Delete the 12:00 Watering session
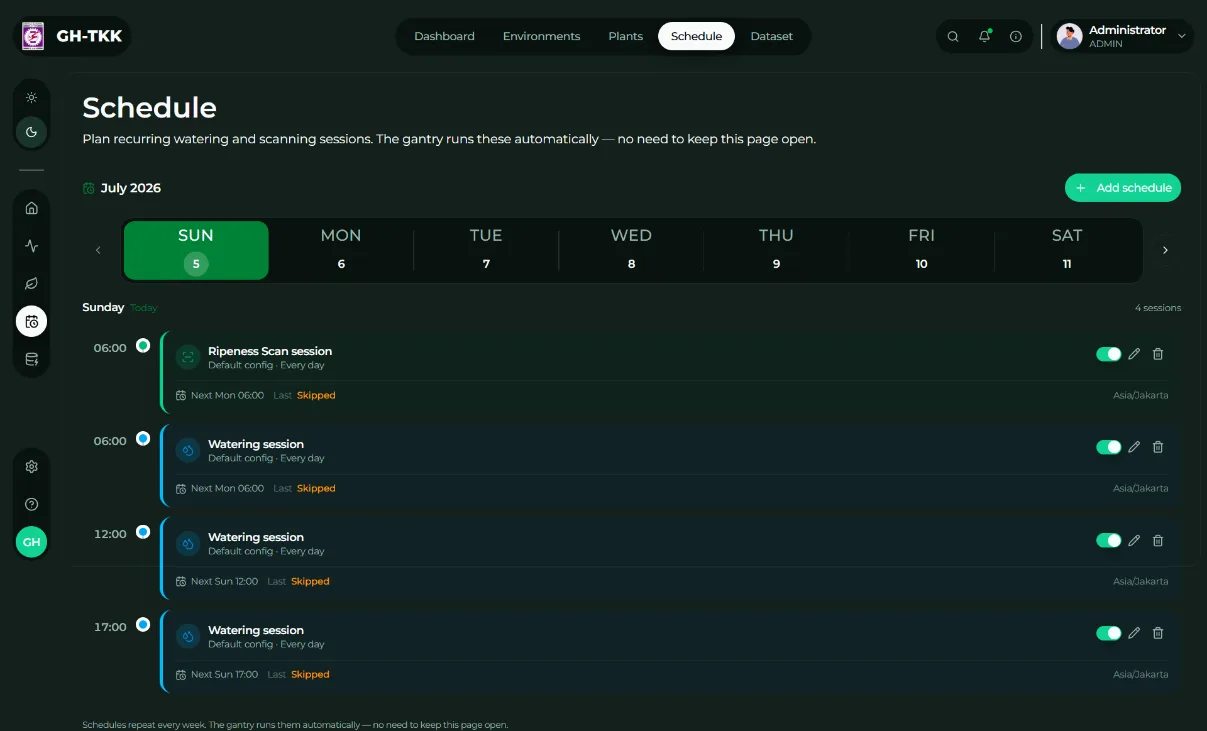The width and height of the screenshot is (1207, 731). (1158, 540)
